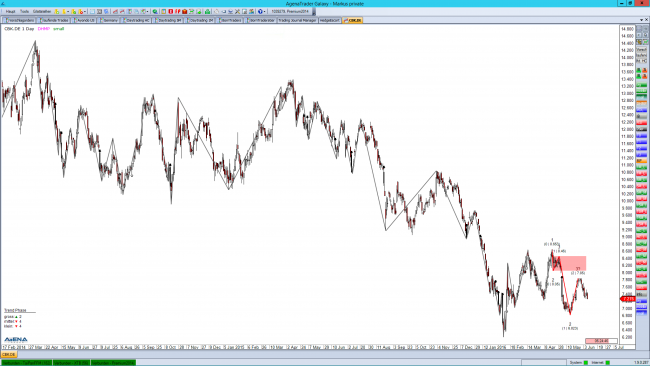Switch to the Daytrading 1M tab
Image resolution: width=650 pixels, height=366 pixels.
tap(200, 20)
